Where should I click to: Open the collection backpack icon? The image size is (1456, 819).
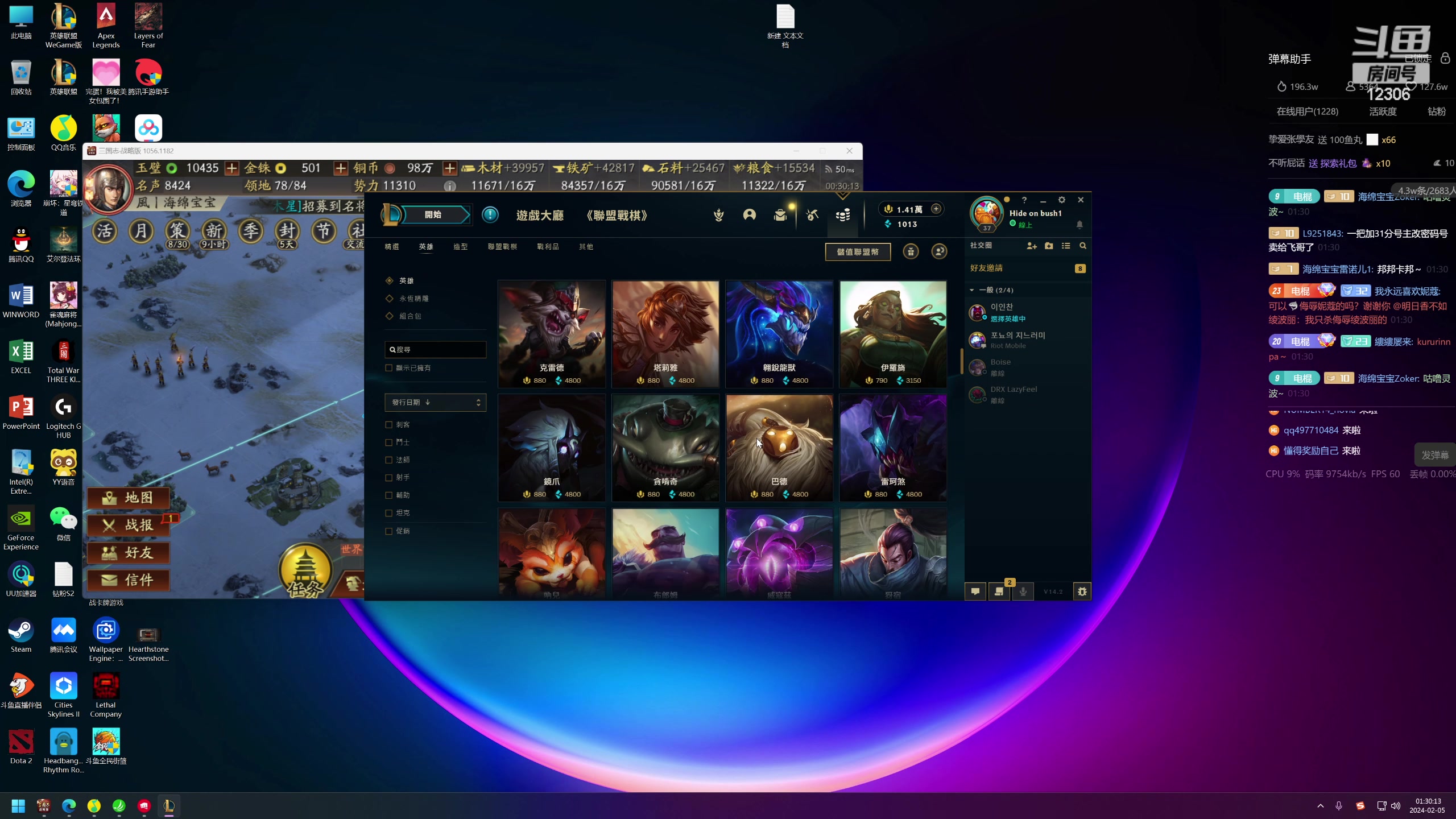781,215
